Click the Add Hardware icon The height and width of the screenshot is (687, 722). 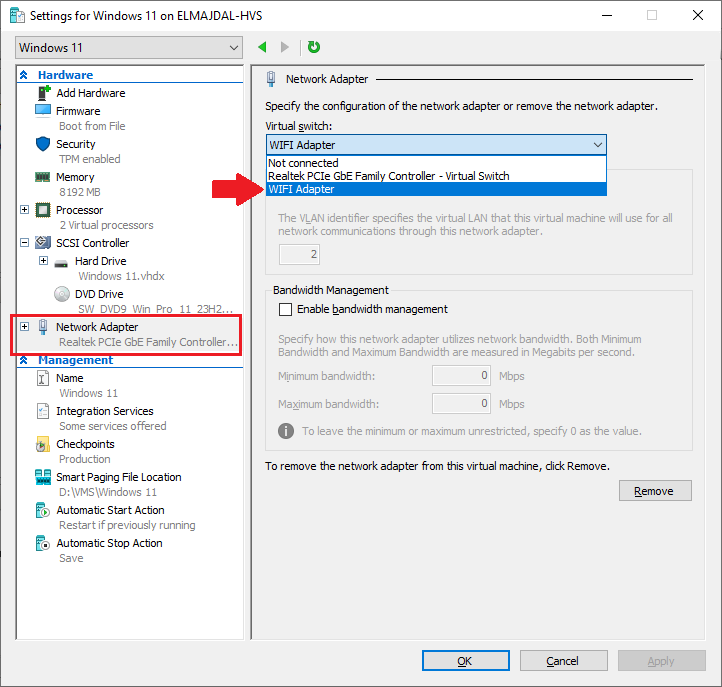[43, 93]
